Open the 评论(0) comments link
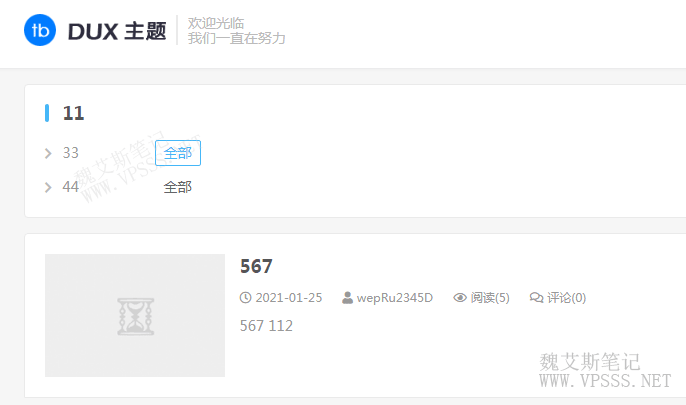686x405 pixels. click(567, 298)
